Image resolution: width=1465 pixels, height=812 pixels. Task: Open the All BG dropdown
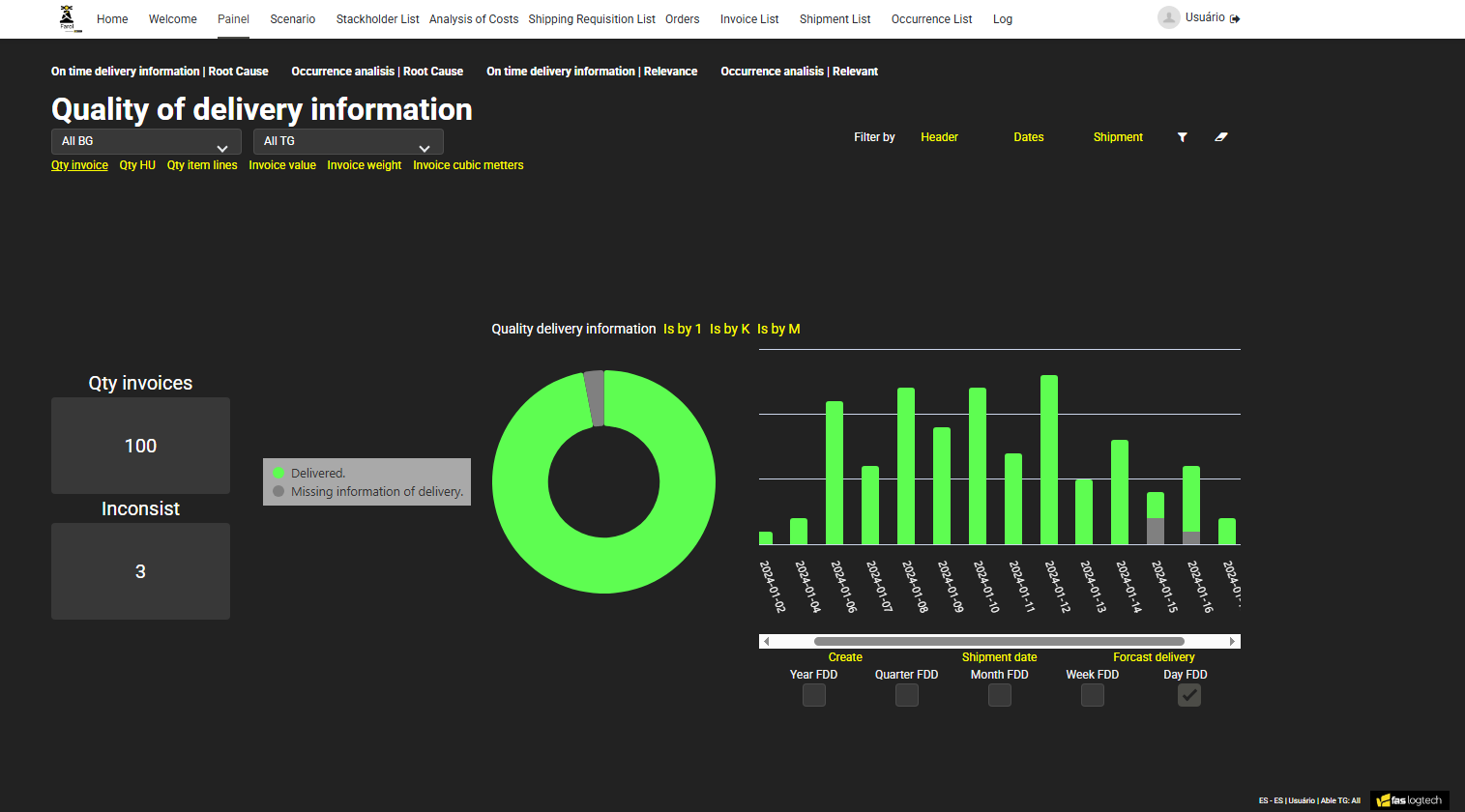(x=145, y=141)
